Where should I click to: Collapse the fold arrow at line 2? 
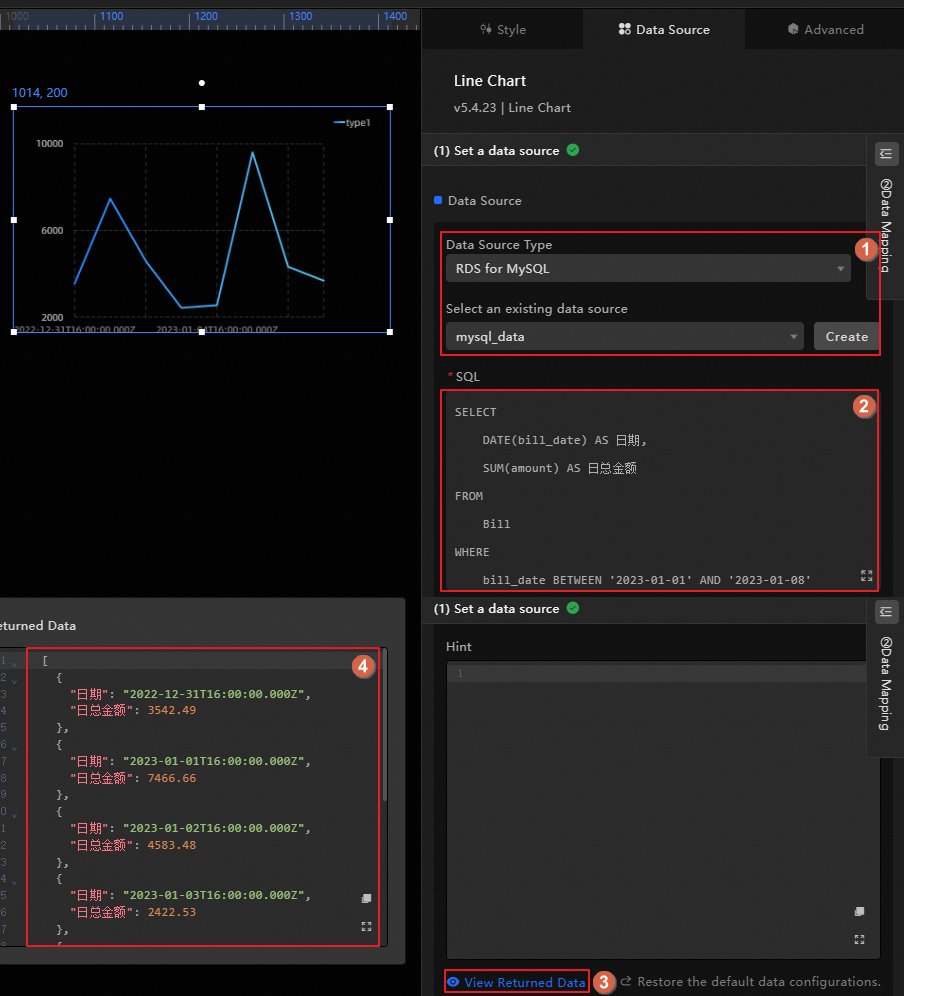pyautogui.click(x=14, y=680)
